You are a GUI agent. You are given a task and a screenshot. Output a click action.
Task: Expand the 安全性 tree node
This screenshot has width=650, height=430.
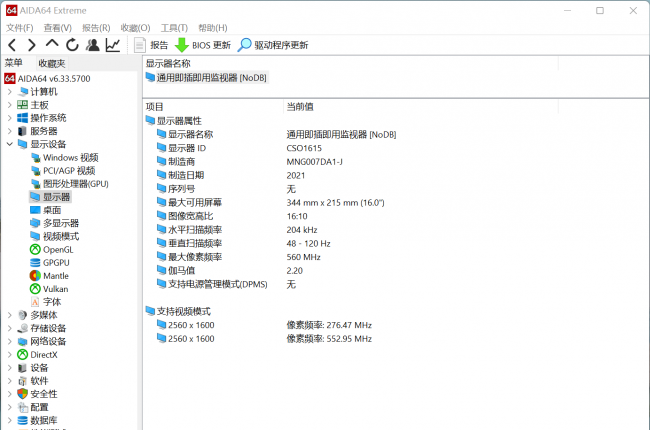point(10,394)
